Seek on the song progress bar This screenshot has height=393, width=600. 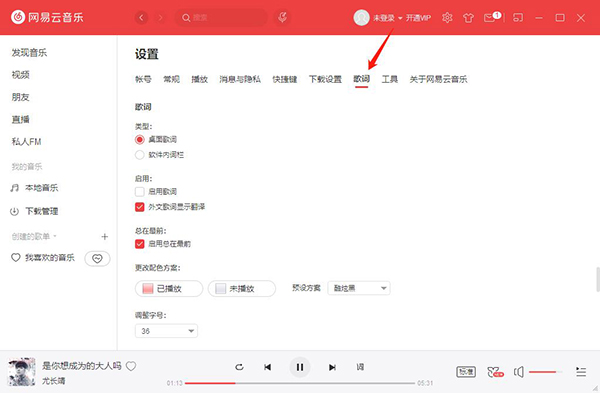click(300, 383)
